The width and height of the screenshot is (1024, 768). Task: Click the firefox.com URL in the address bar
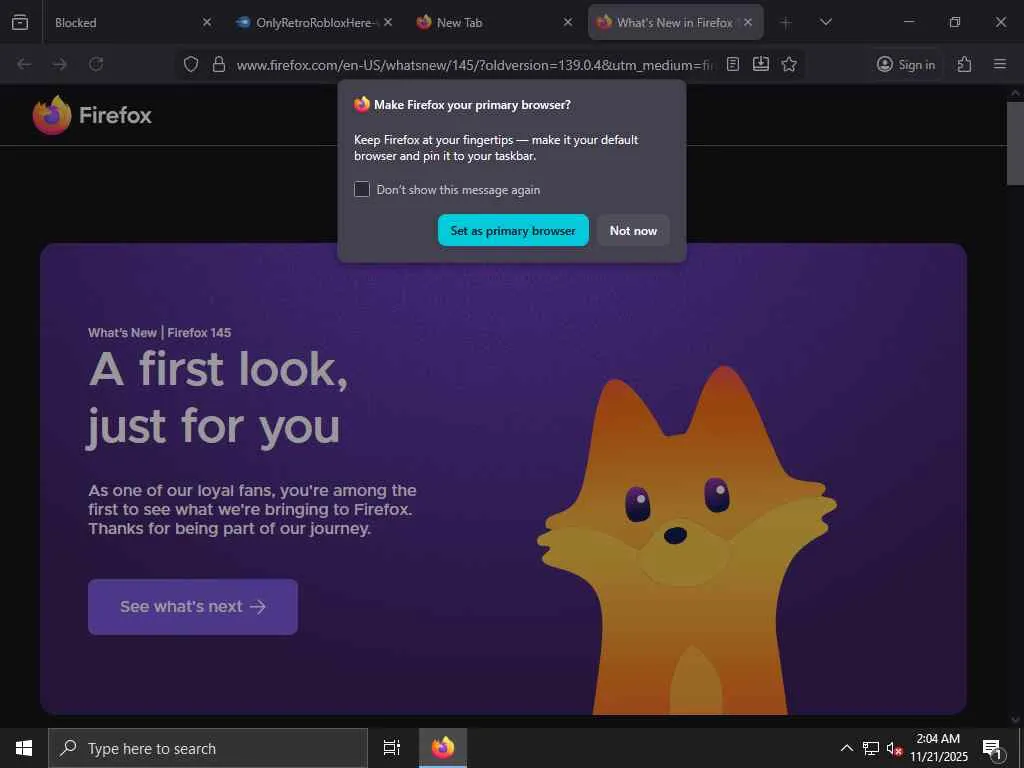(474, 65)
